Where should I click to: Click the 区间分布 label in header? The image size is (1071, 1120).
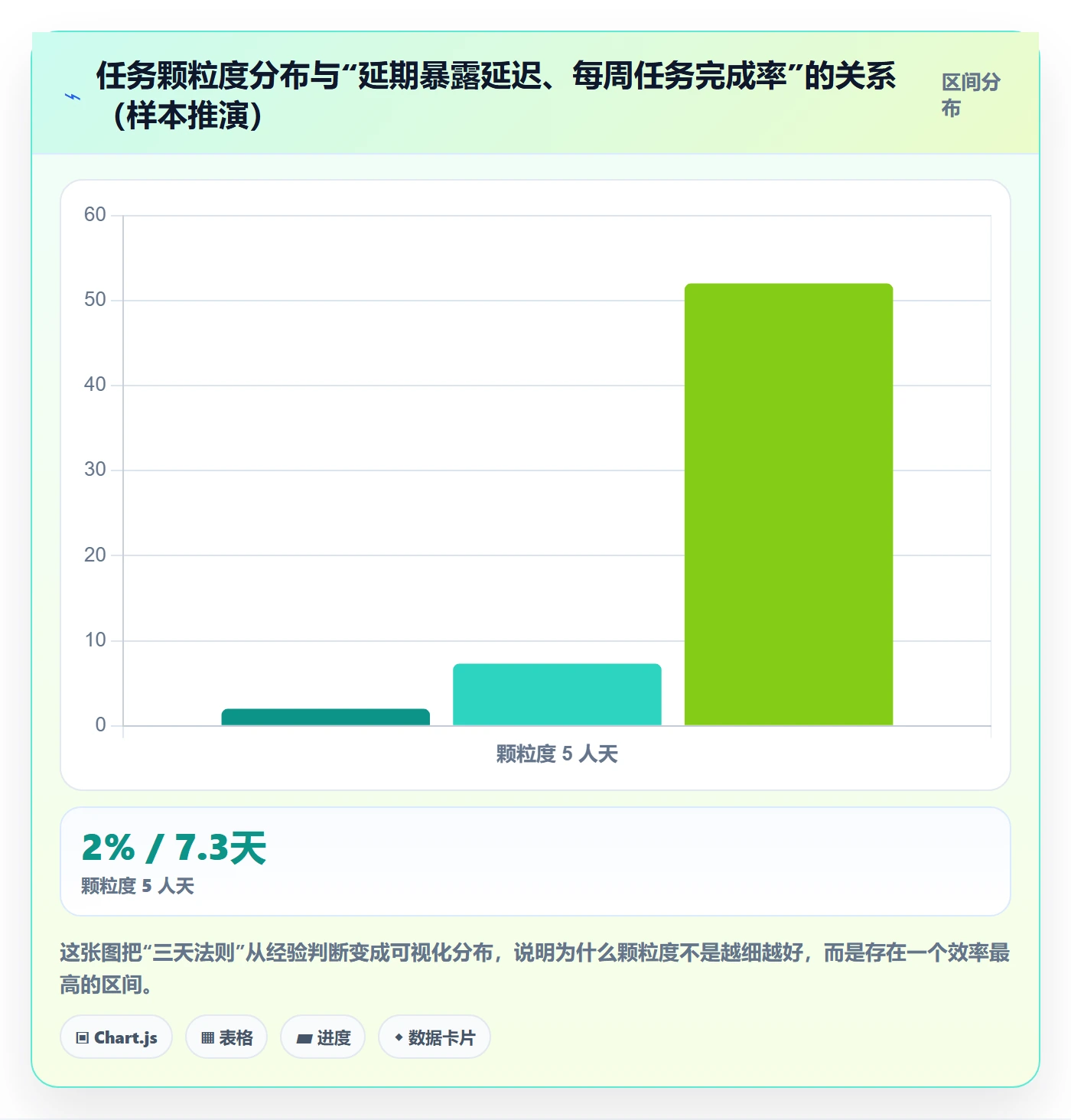click(x=971, y=95)
